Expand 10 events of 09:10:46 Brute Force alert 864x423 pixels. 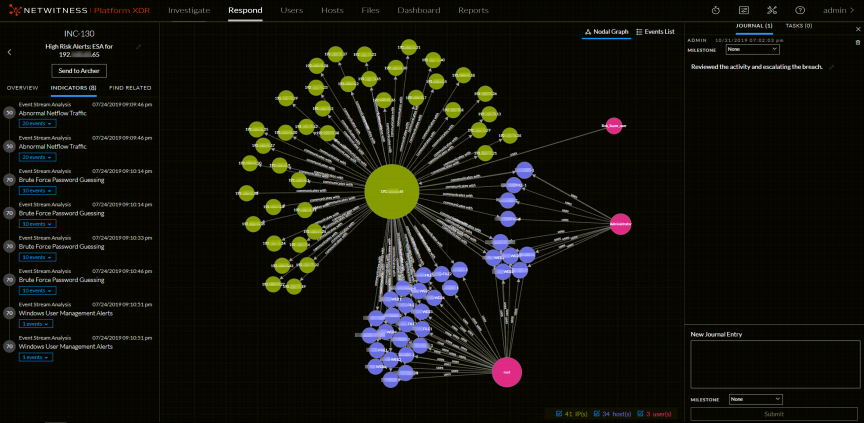pos(37,291)
